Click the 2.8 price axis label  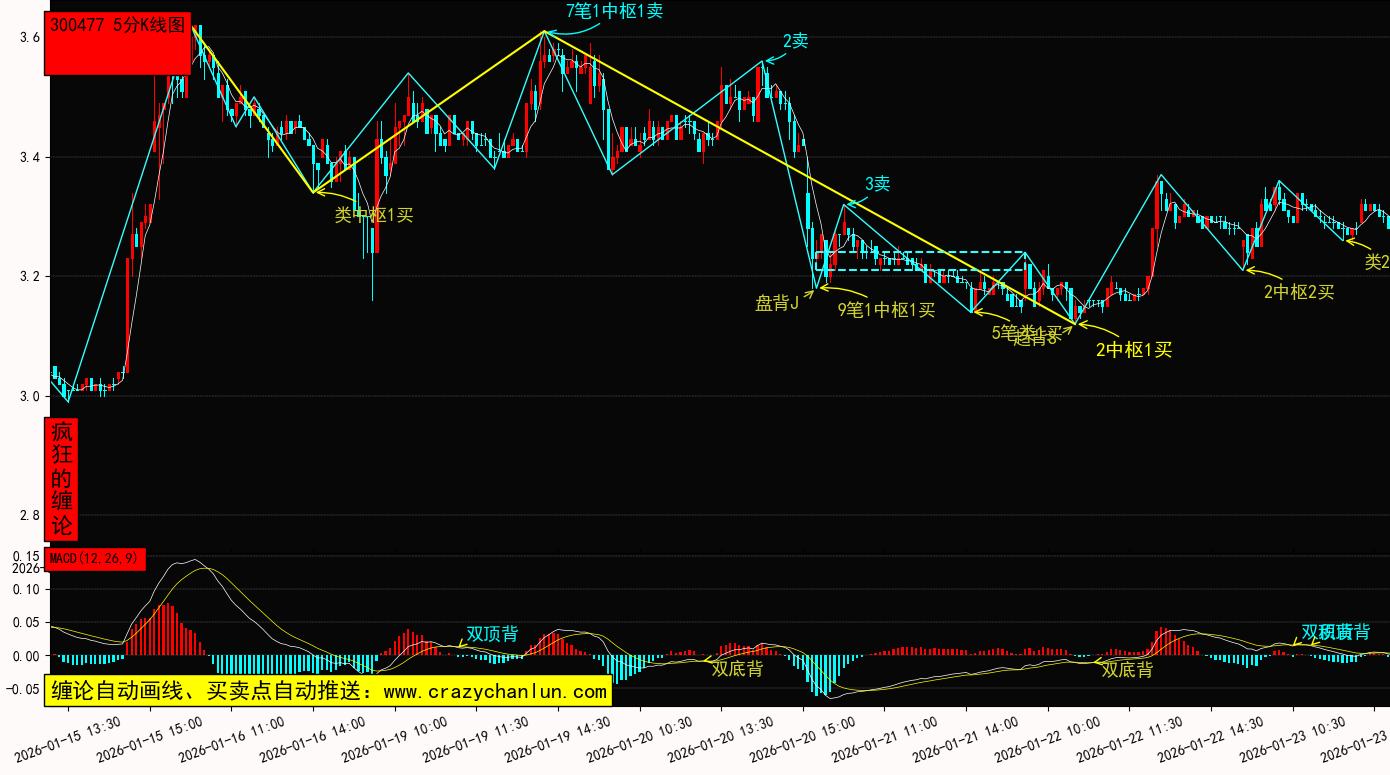coord(29,515)
